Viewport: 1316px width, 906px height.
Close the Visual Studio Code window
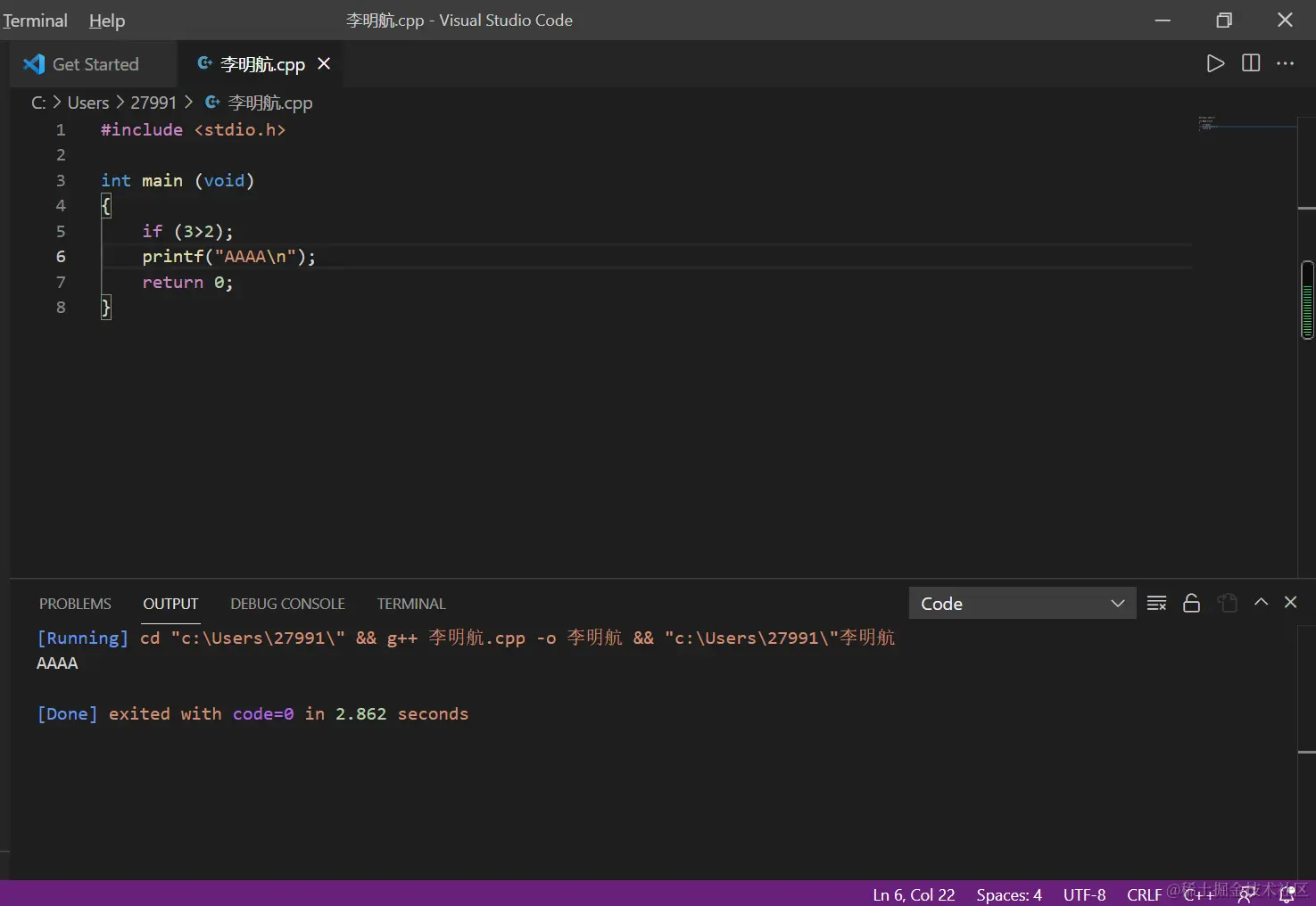click(x=1285, y=20)
